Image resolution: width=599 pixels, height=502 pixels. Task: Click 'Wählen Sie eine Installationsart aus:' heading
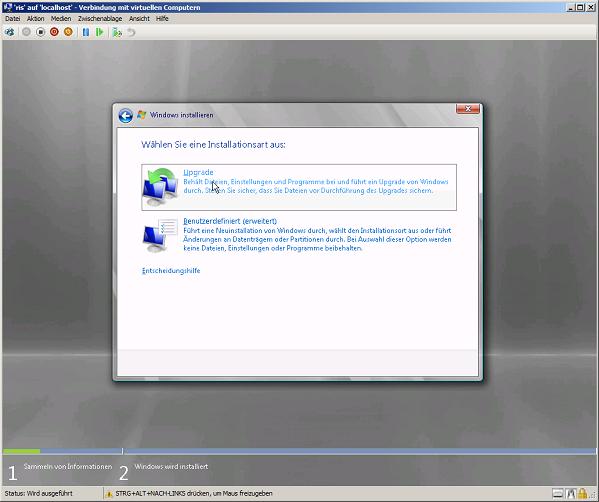tap(214, 145)
